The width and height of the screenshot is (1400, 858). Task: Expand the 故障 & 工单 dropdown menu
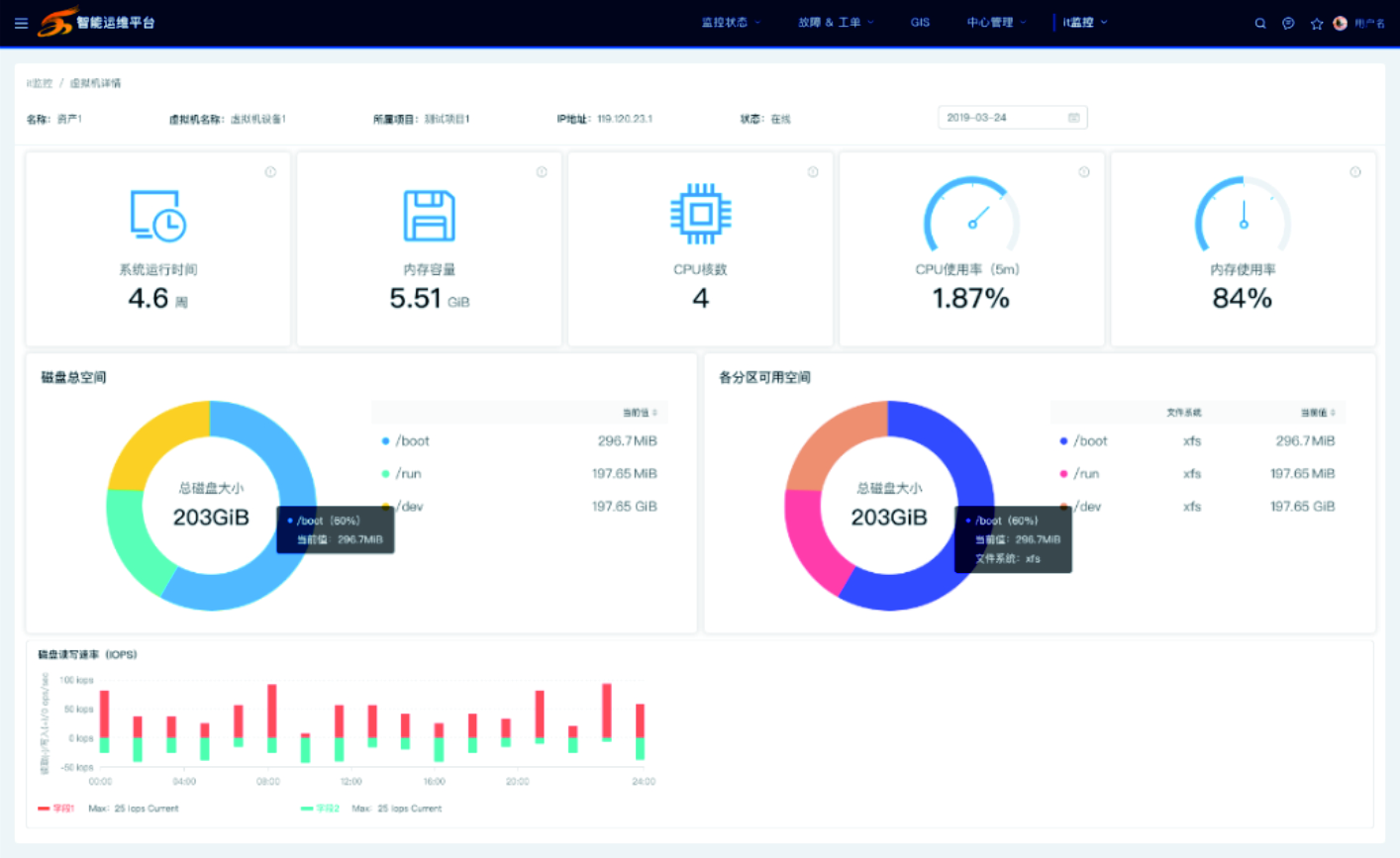click(836, 23)
